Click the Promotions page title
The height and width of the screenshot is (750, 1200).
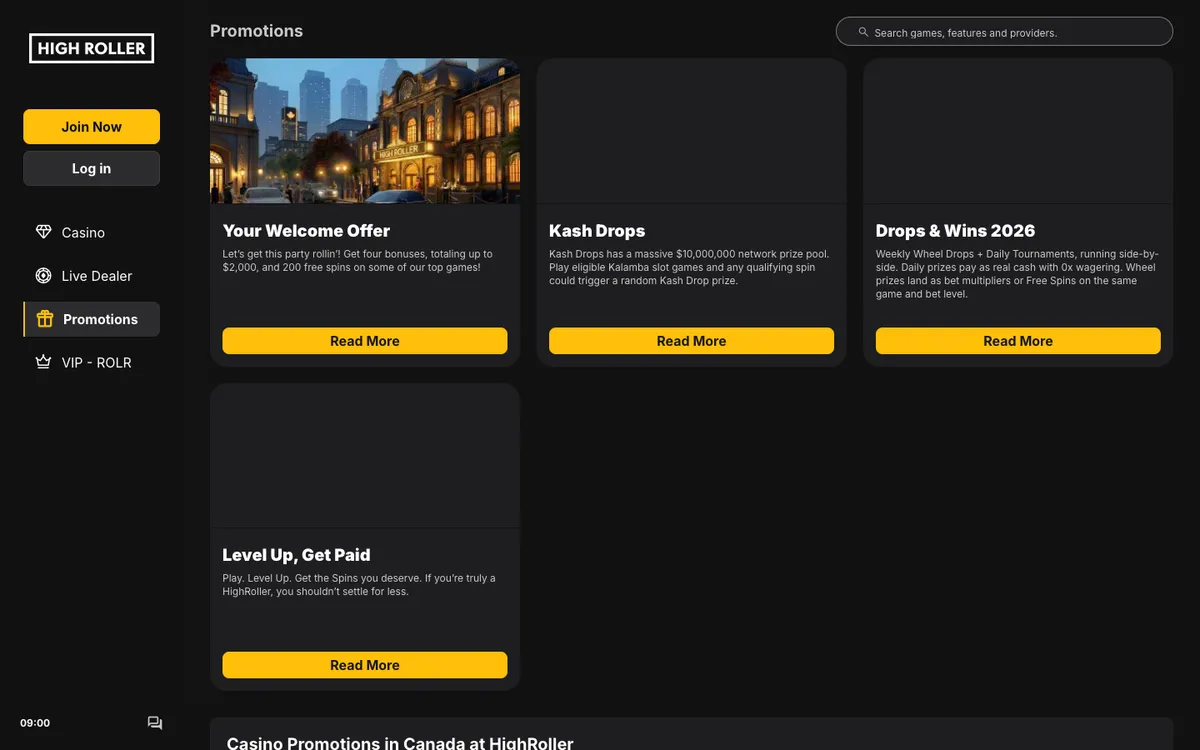point(256,31)
